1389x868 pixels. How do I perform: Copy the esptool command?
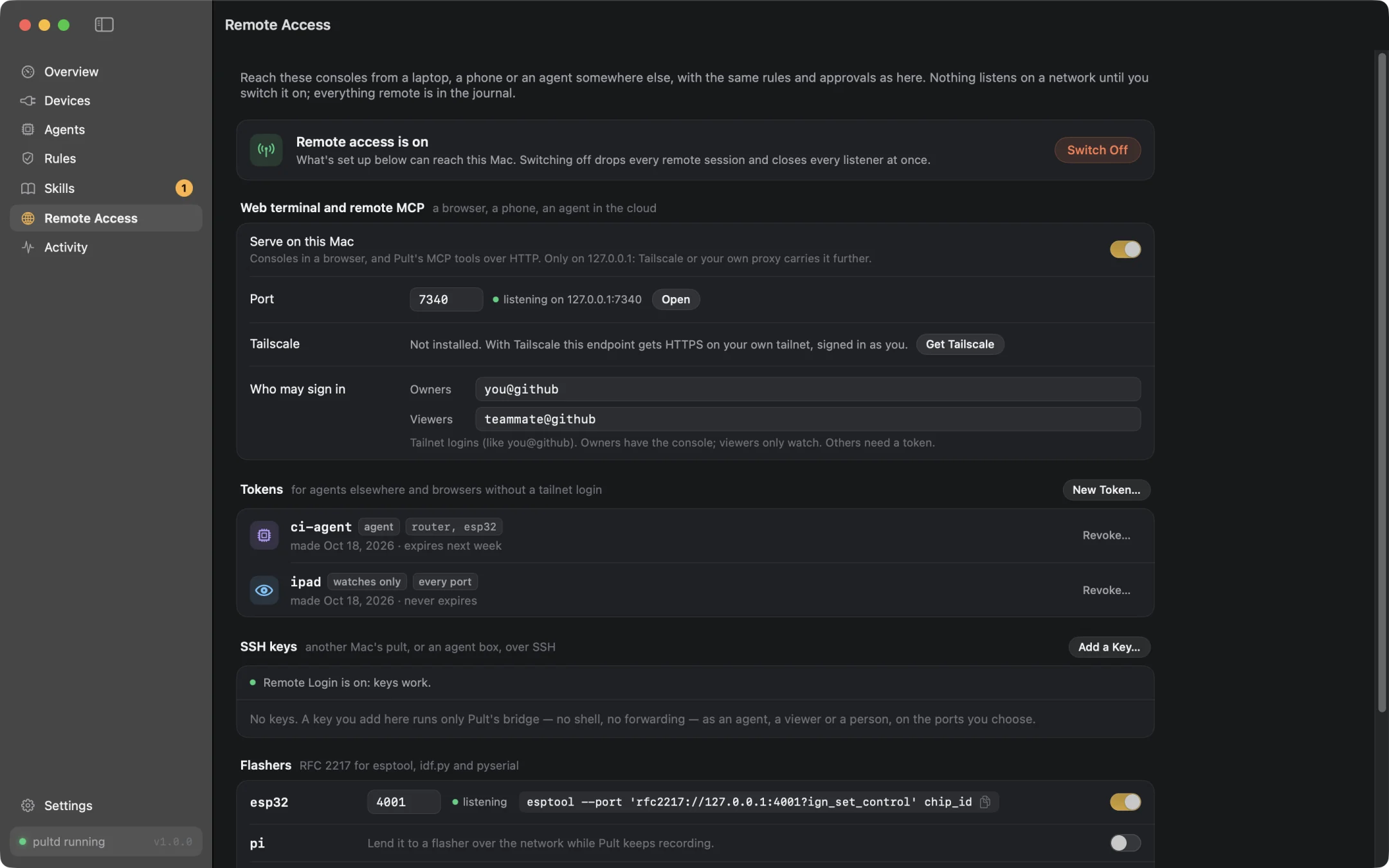coord(985,802)
